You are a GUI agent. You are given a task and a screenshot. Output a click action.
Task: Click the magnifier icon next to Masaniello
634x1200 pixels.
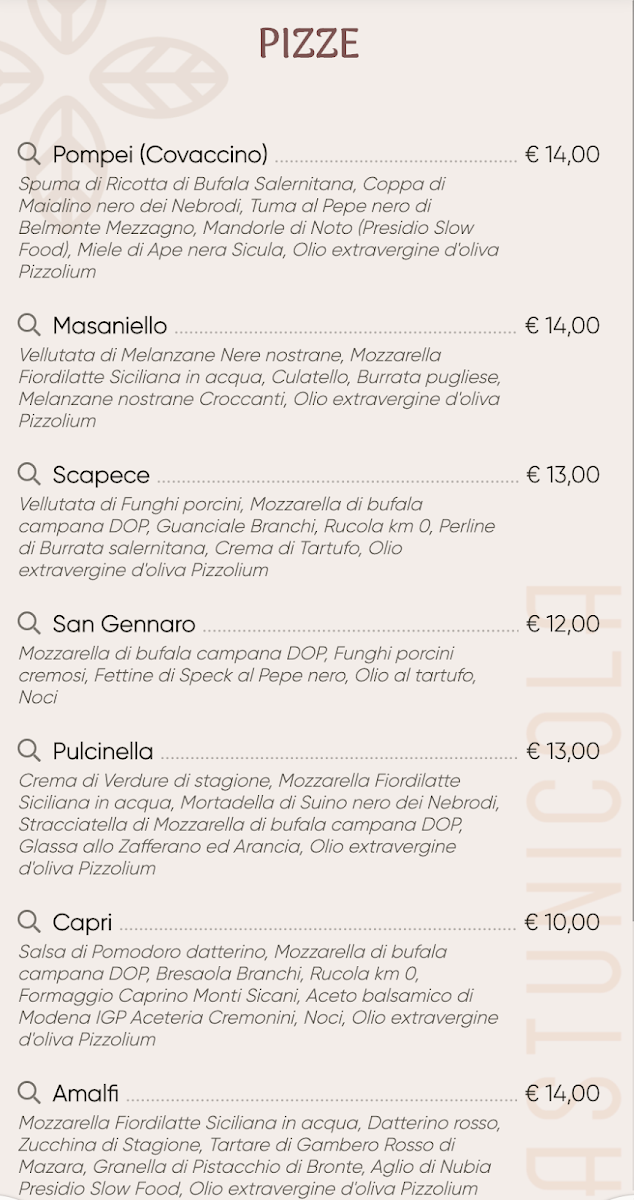tap(30, 324)
